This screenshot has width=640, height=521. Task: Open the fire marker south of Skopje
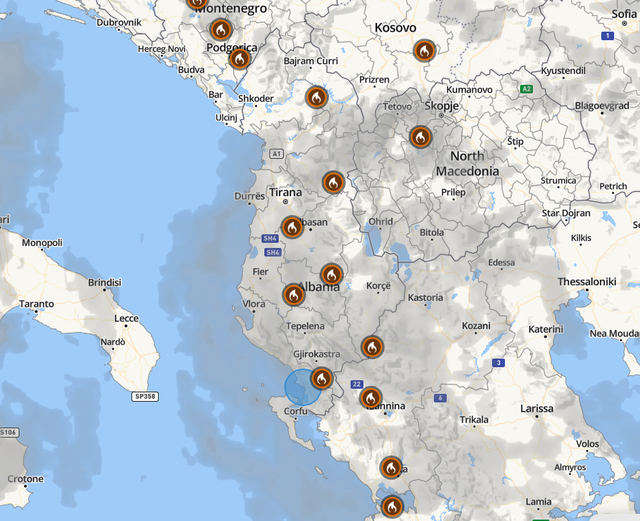420,137
